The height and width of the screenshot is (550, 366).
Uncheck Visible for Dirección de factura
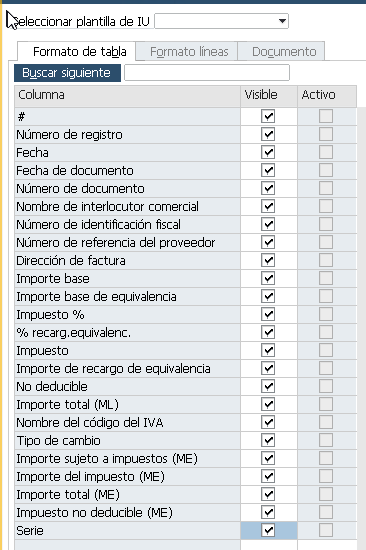[x=268, y=261]
